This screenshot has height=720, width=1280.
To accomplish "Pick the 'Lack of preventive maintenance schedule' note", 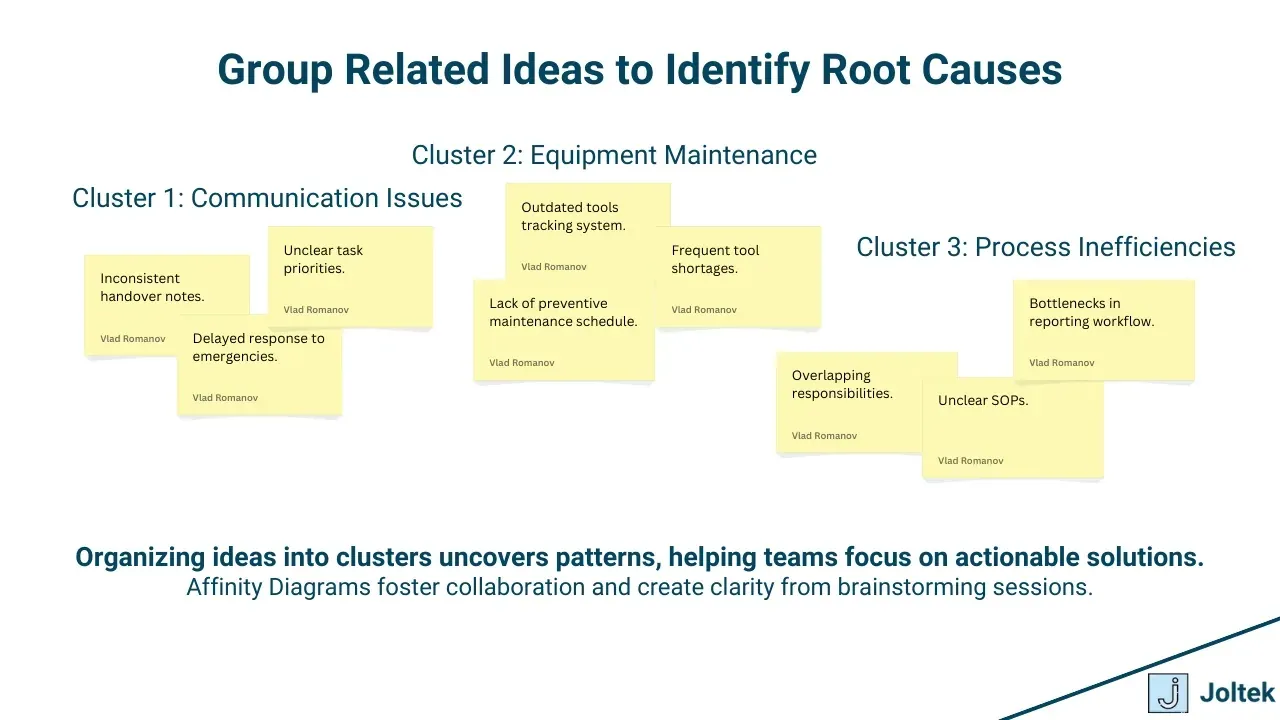I will [x=564, y=330].
